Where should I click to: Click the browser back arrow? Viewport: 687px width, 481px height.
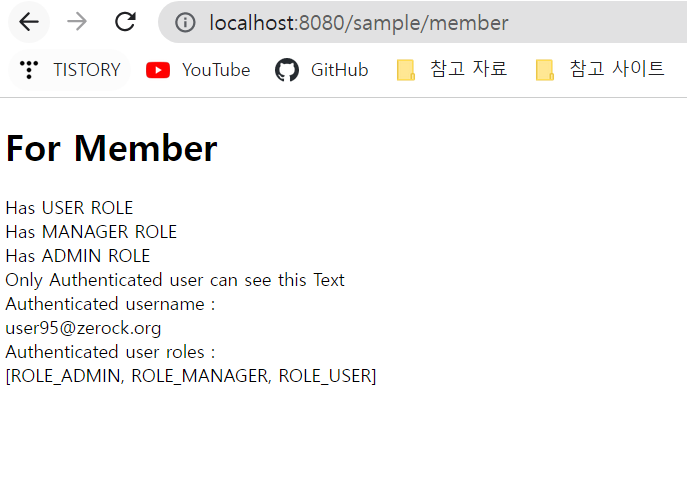pos(29,22)
